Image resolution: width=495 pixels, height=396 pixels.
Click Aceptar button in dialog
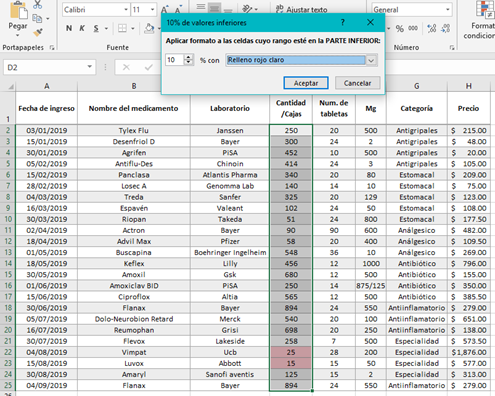click(x=306, y=83)
